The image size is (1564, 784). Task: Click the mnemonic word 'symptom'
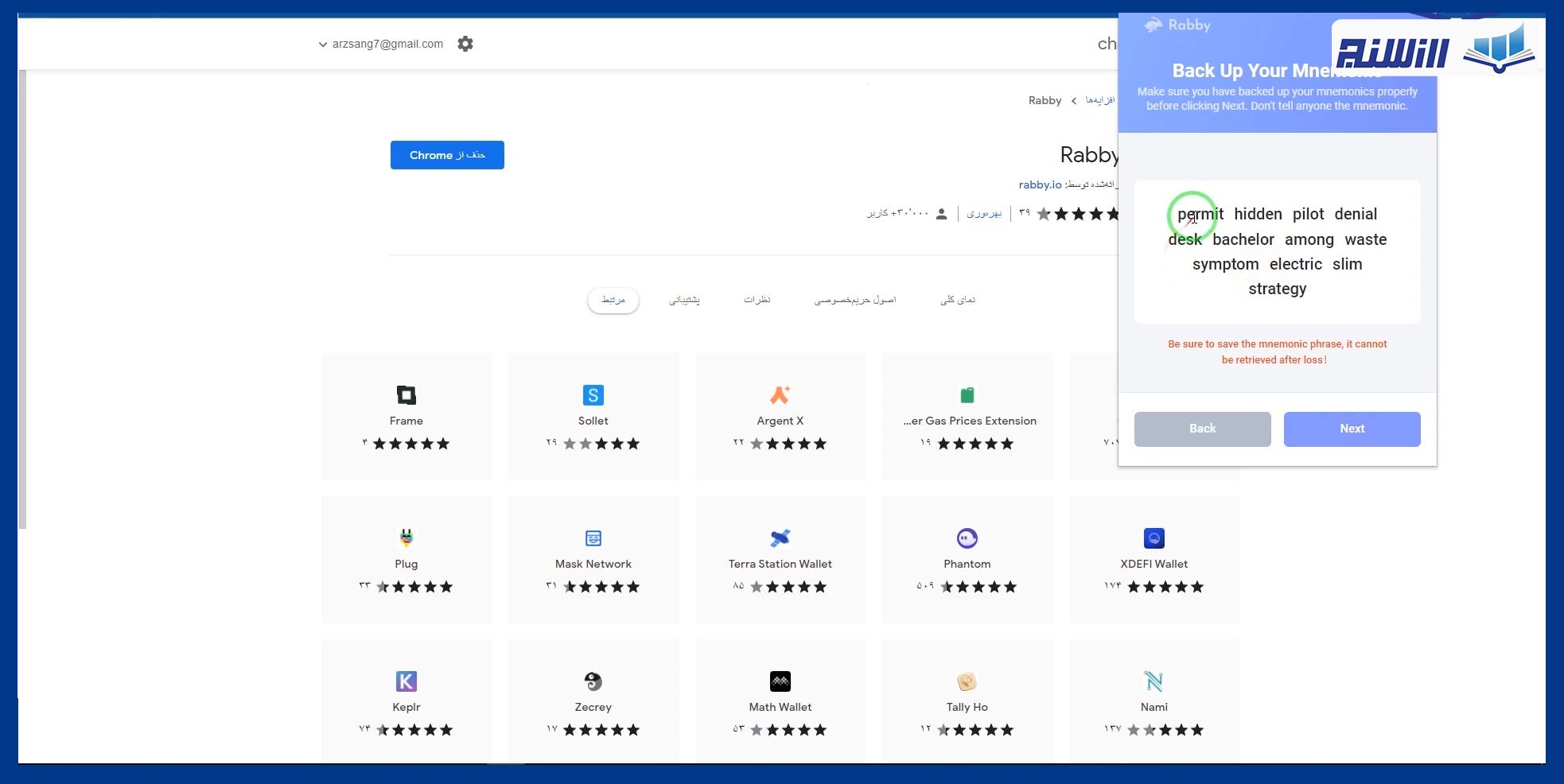pos(1225,264)
